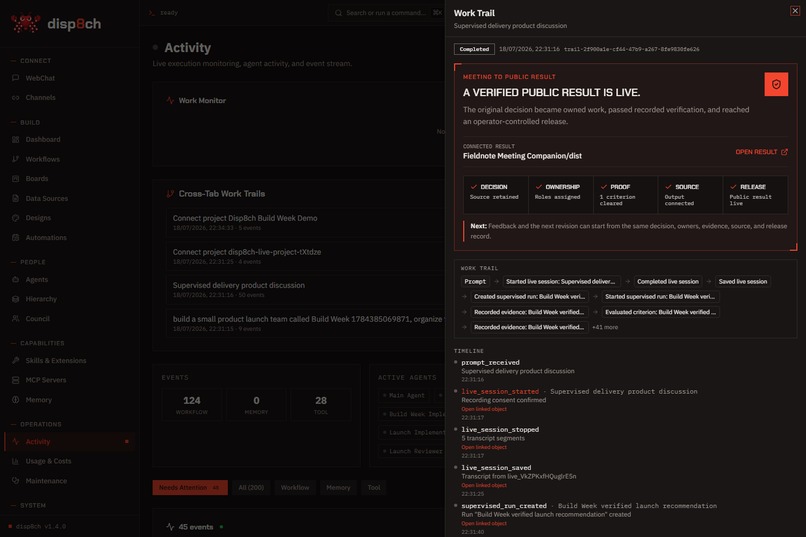
Task: Open Channels icon in sidebar
Action: tap(15, 98)
